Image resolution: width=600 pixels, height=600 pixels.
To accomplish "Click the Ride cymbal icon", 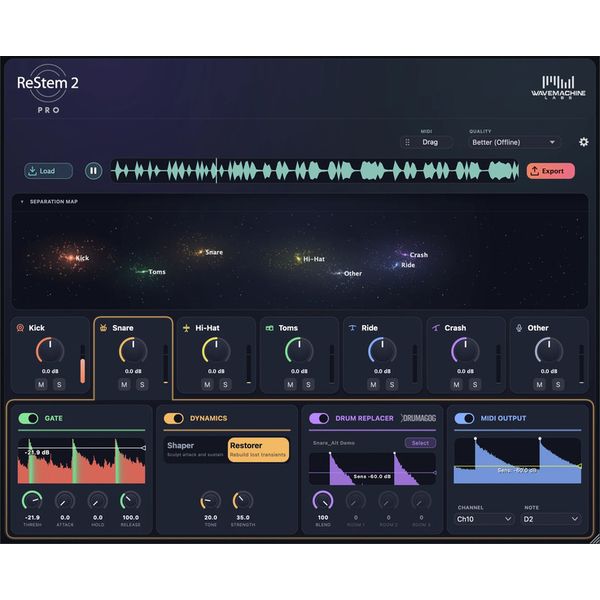I will pyautogui.click(x=352, y=328).
